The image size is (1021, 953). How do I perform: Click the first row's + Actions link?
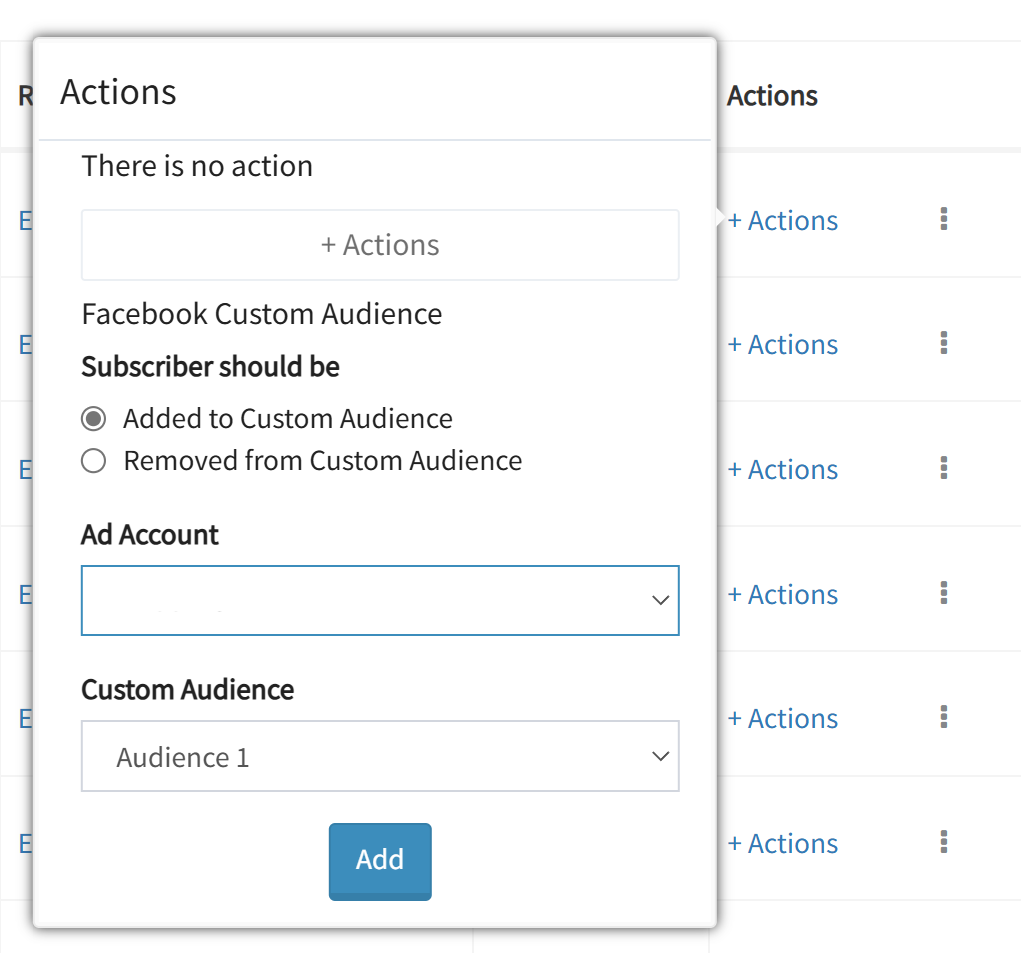coord(782,221)
